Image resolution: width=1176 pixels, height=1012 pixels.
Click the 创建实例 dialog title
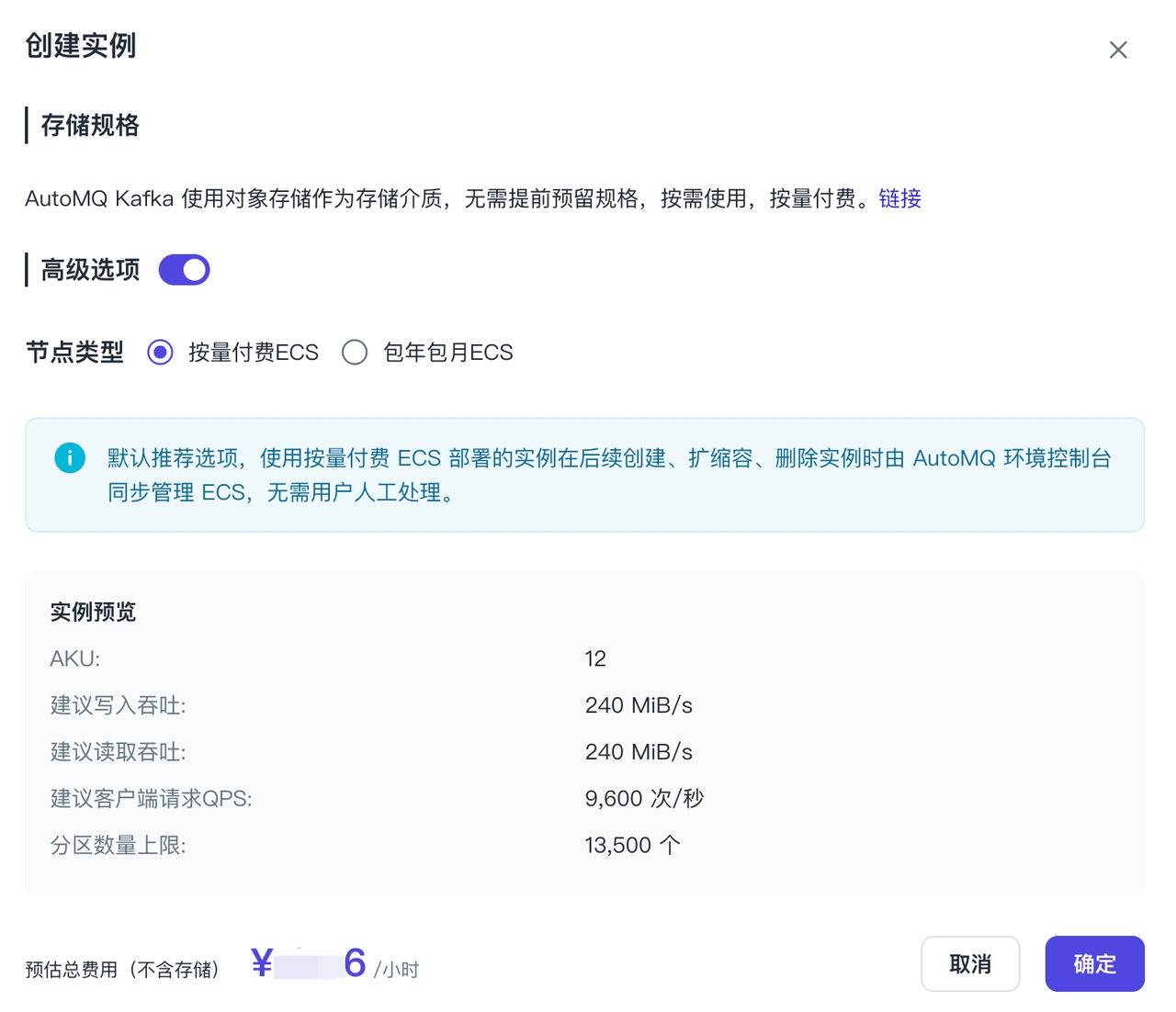81,45
